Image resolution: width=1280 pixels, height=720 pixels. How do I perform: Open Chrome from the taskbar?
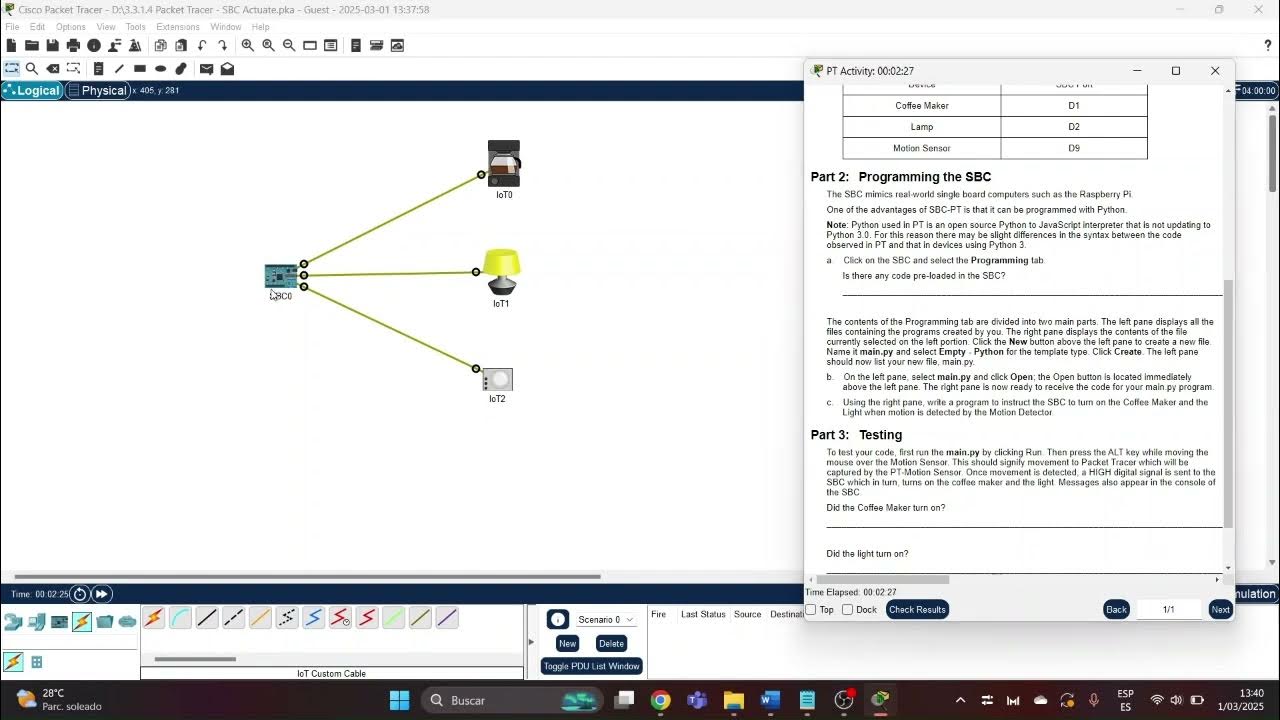click(x=660, y=700)
